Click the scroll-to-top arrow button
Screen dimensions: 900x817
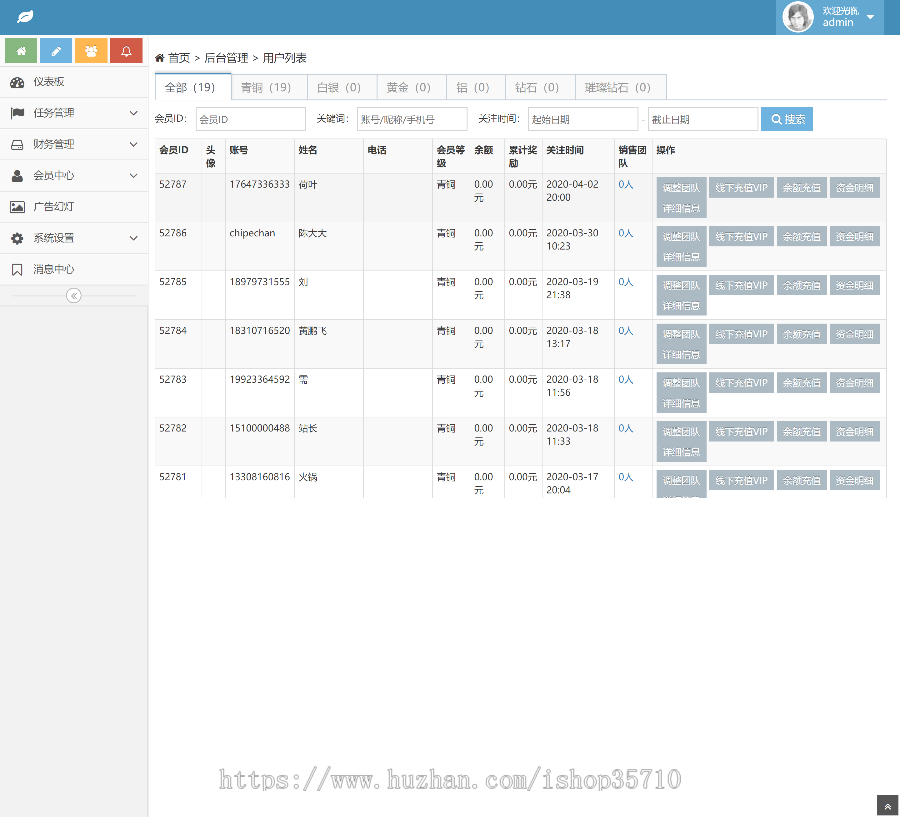click(x=887, y=805)
